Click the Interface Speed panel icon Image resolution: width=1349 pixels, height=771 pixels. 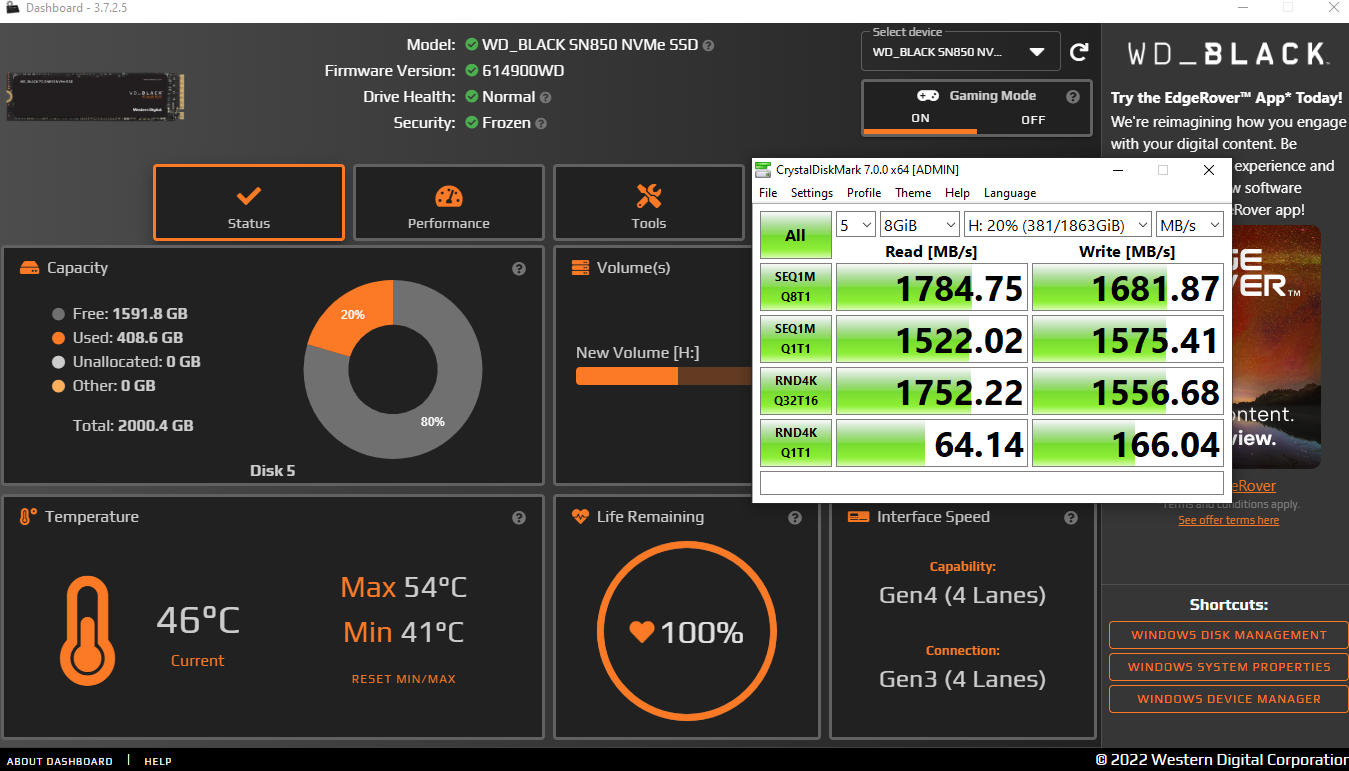click(x=858, y=517)
